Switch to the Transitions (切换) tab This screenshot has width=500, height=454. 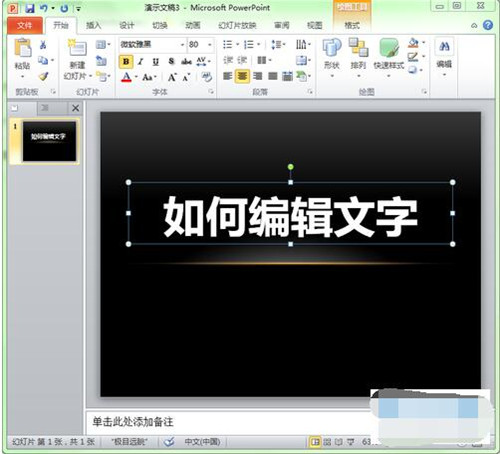(160, 25)
